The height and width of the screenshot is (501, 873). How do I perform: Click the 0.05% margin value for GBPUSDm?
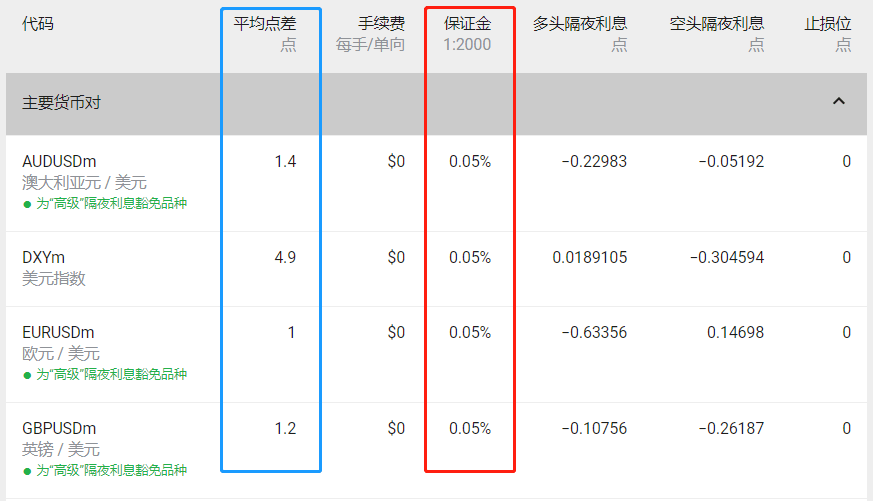tap(470, 428)
